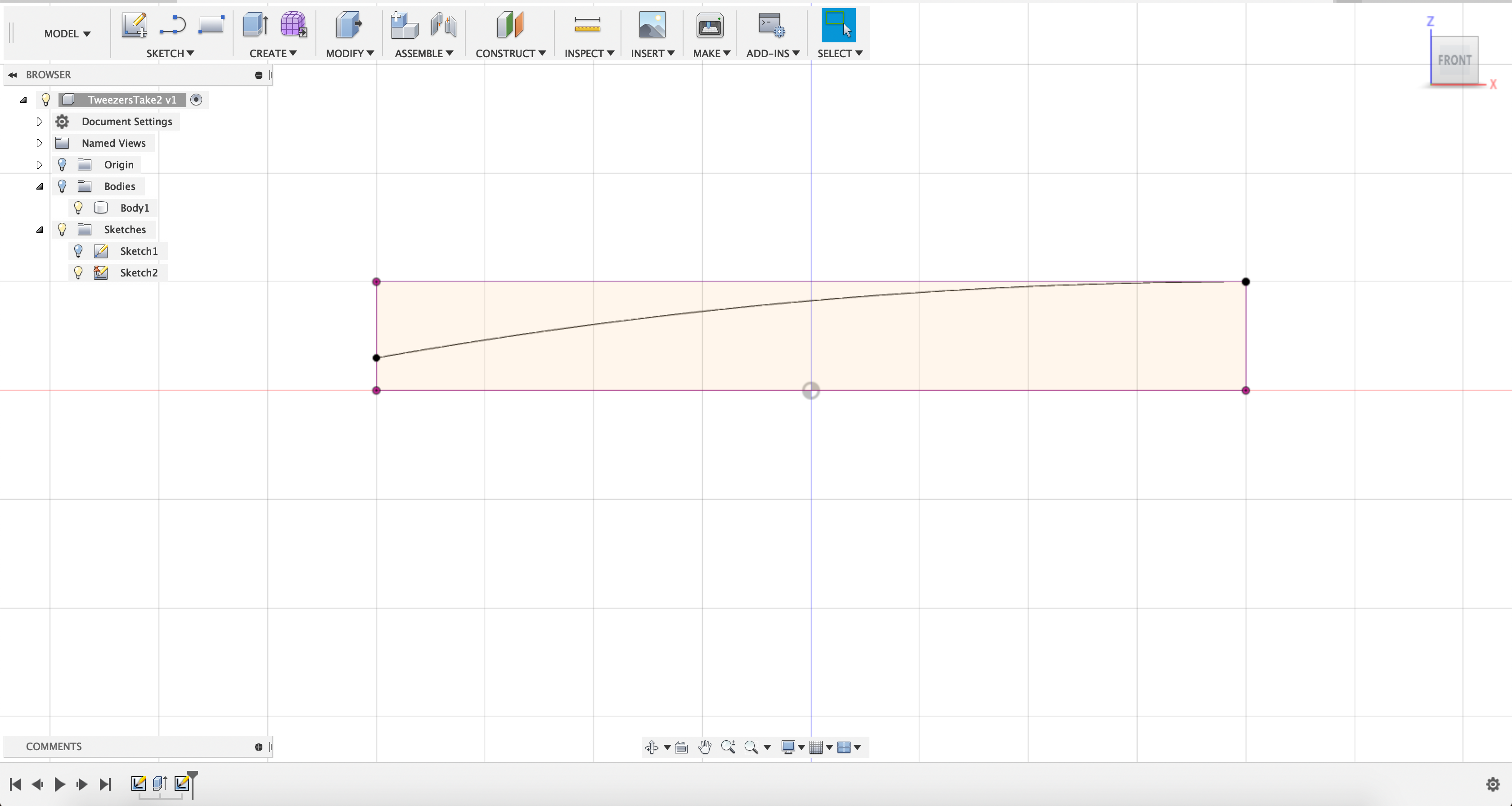
Task: Click the 3D Print make icon
Action: pyautogui.click(x=710, y=26)
